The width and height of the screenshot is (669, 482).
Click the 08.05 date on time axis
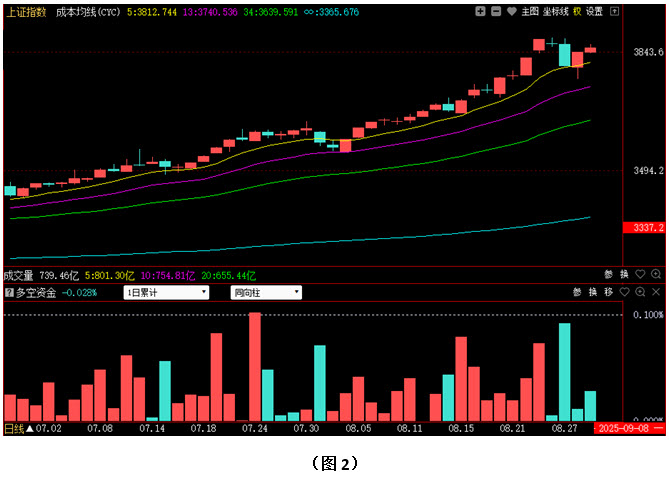point(358,428)
